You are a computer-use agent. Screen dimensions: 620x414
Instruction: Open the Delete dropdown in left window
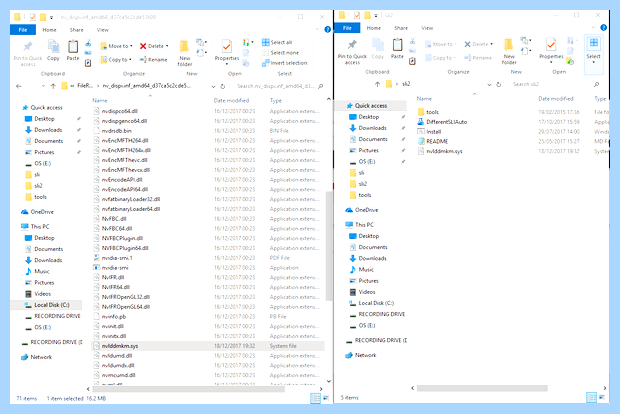[x=154, y=46]
